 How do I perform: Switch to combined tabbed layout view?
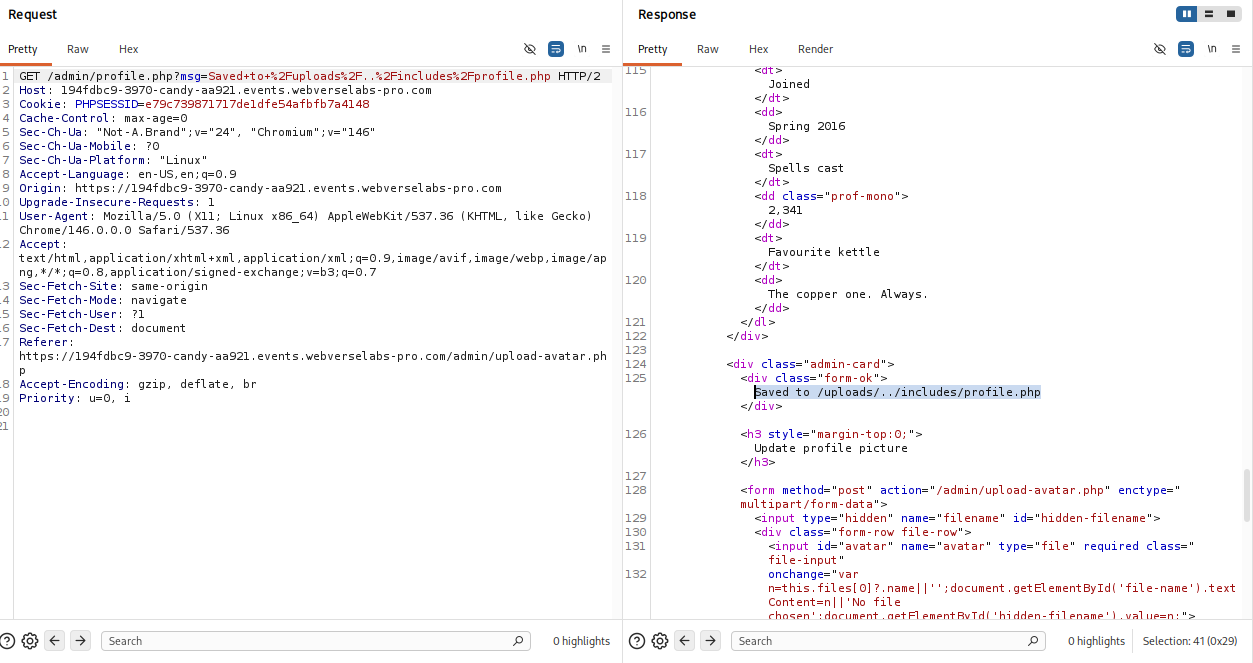click(1230, 14)
